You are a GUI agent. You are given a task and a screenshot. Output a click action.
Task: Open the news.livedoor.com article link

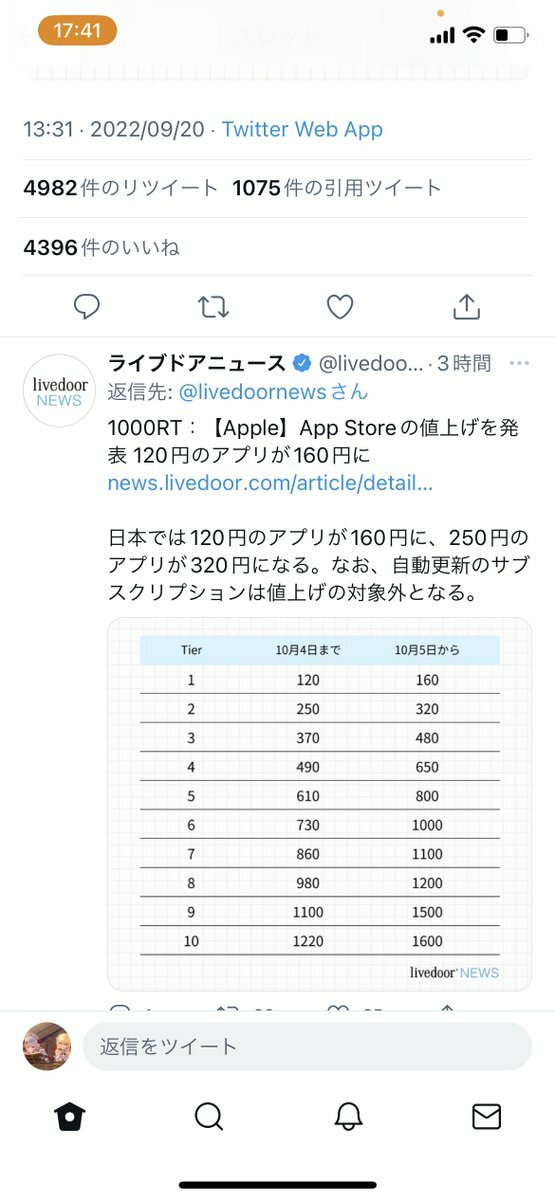point(270,484)
